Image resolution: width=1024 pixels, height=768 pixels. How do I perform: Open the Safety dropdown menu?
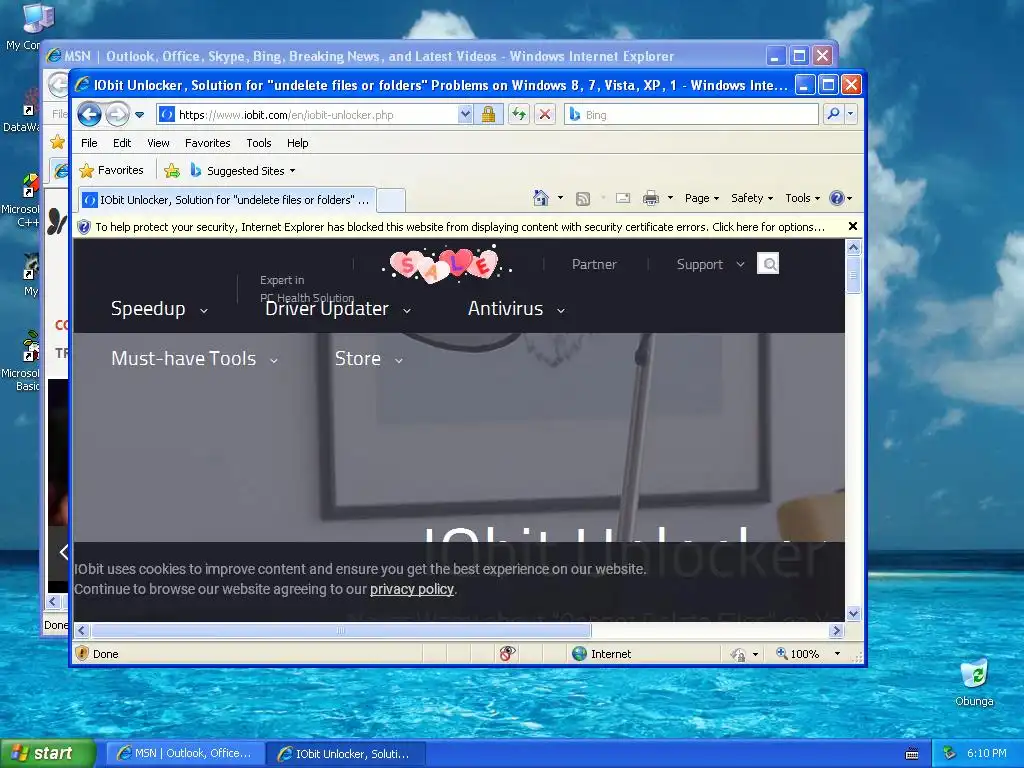tap(752, 198)
